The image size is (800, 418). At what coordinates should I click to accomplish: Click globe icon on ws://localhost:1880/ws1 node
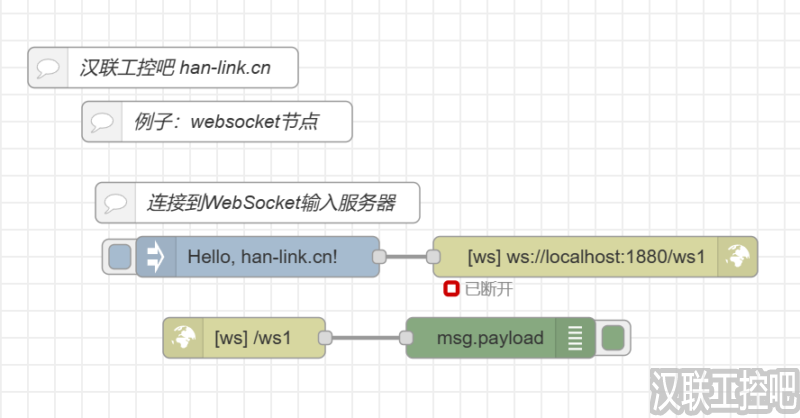(739, 257)
